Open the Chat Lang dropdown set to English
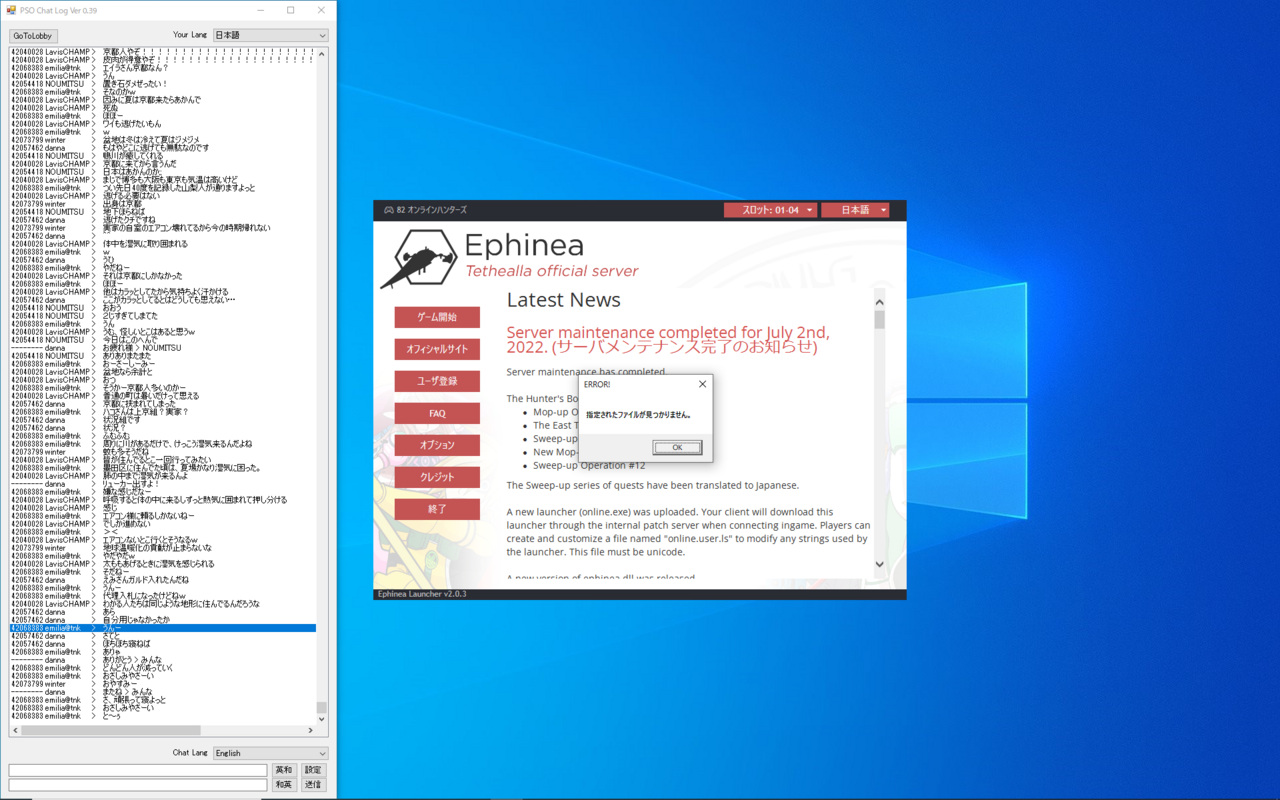 (x=271, y=753)
